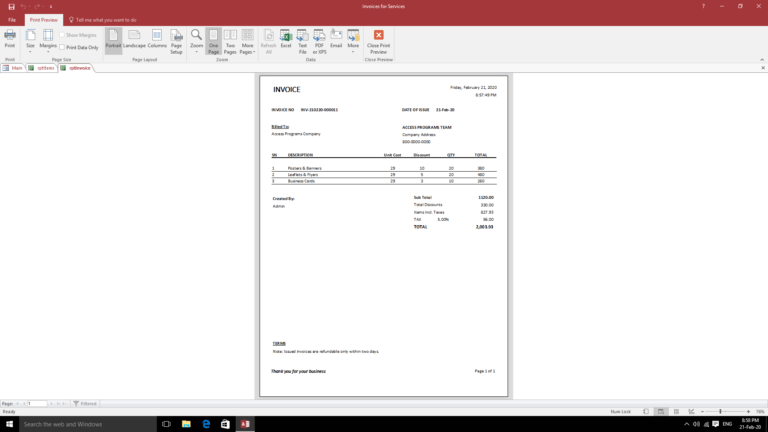Select Portrait page orientation

coord(113,40)
